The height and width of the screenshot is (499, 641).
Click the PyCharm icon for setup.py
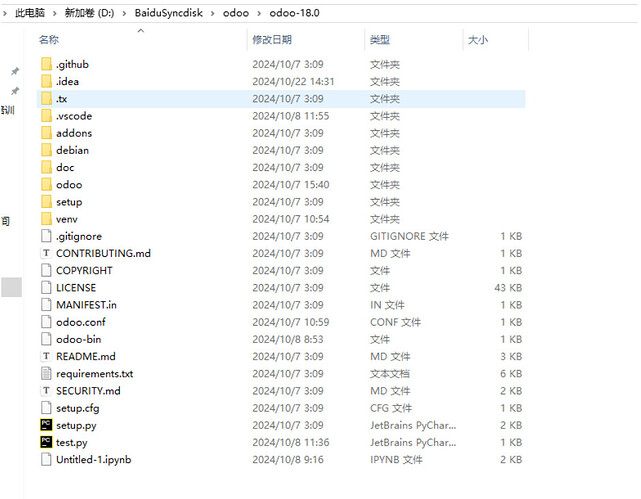pyautogui.click(x=46, y=425)
